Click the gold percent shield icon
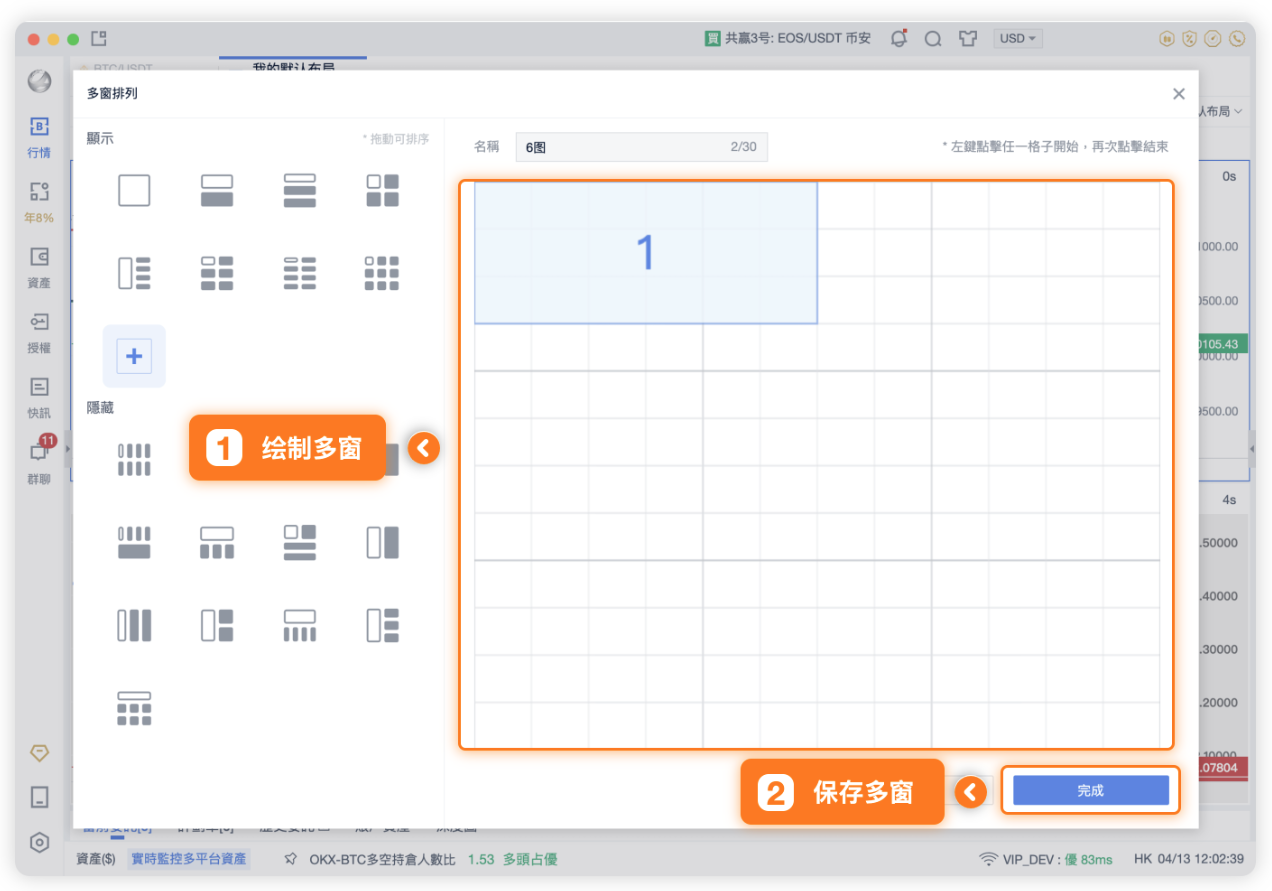The image size is (1272, 891). 1189,39
